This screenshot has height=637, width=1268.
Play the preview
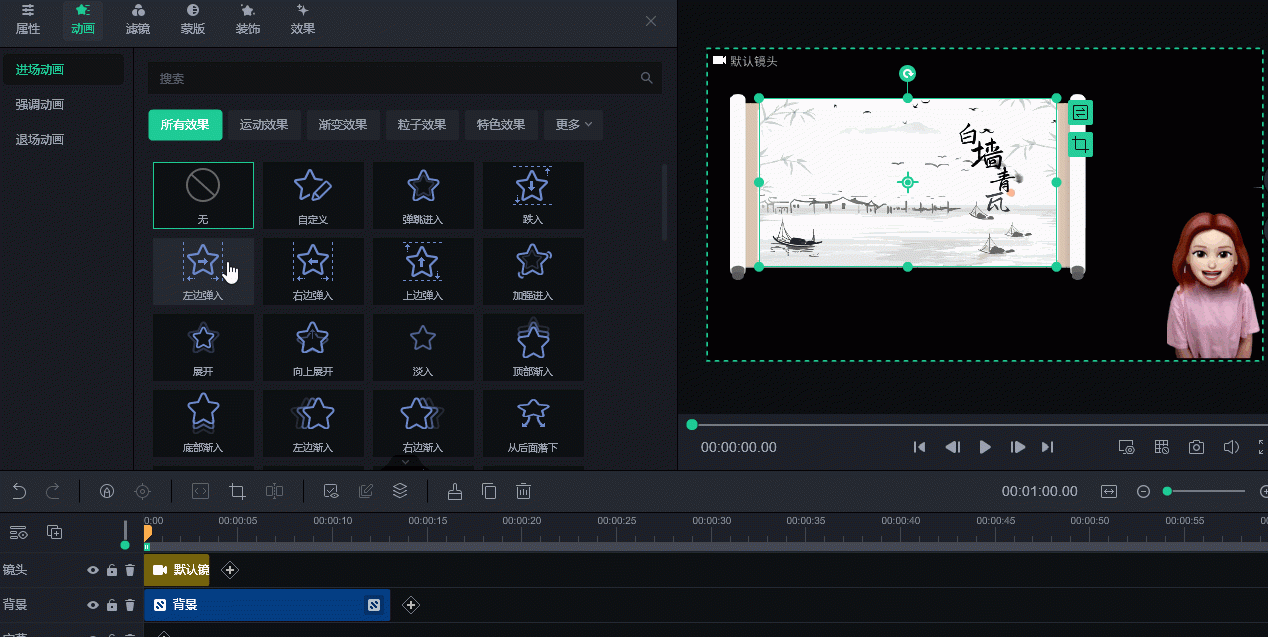point(985,447)
